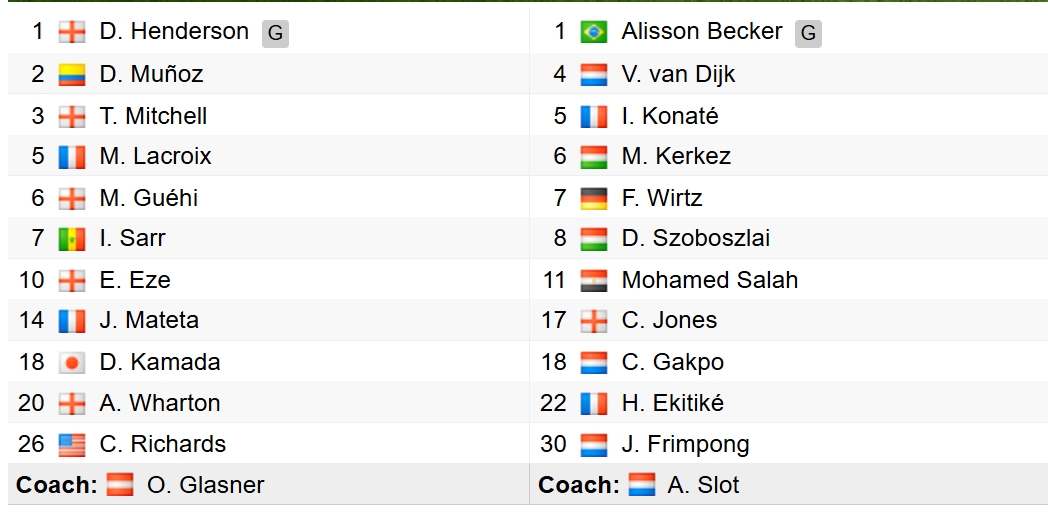The height and width of the screenshot is (514, 1048).
Task: Click the Colombia flag next to D. Muñoz
Action: pos(72,74)
